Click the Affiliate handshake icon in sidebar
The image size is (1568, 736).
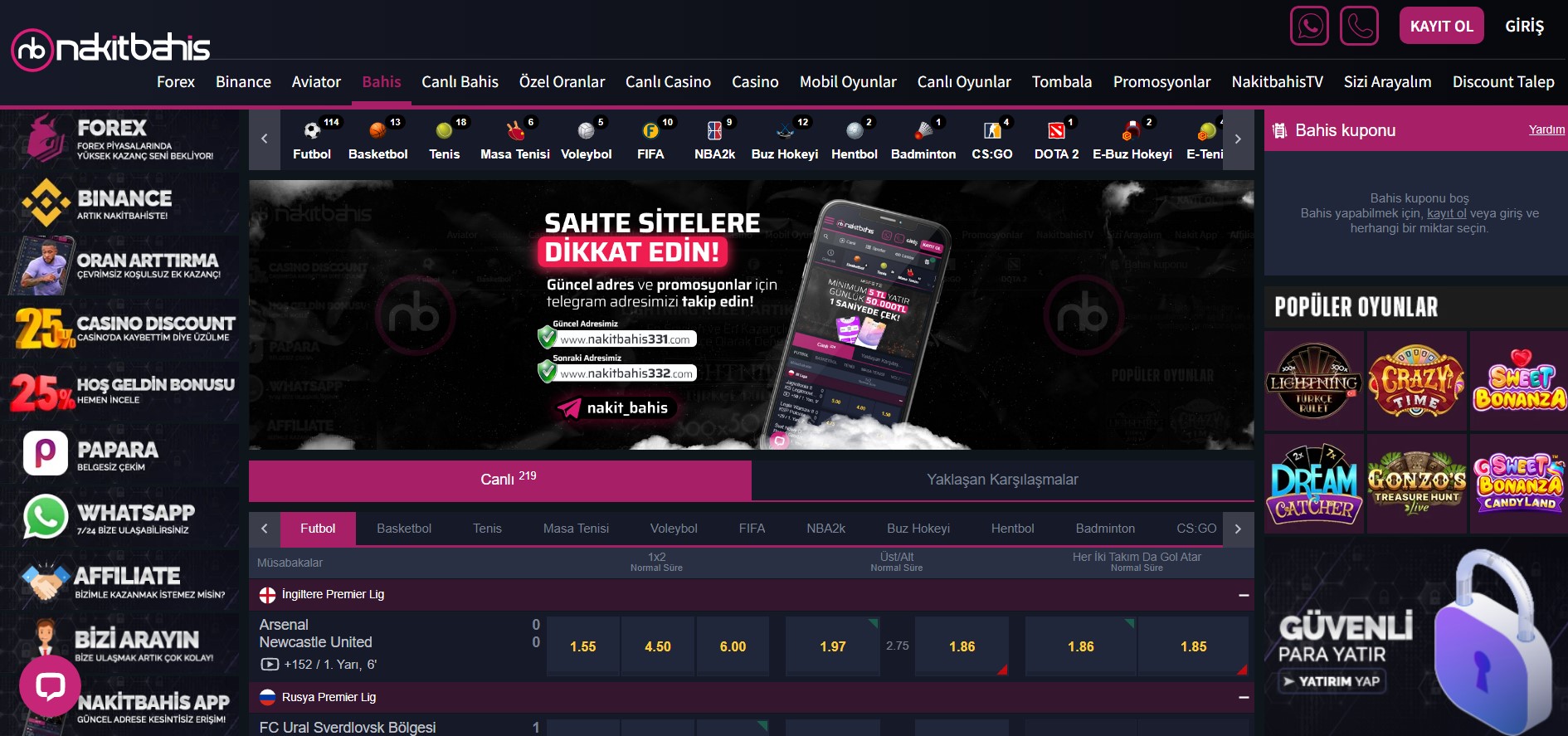click(x=46, y=582)
